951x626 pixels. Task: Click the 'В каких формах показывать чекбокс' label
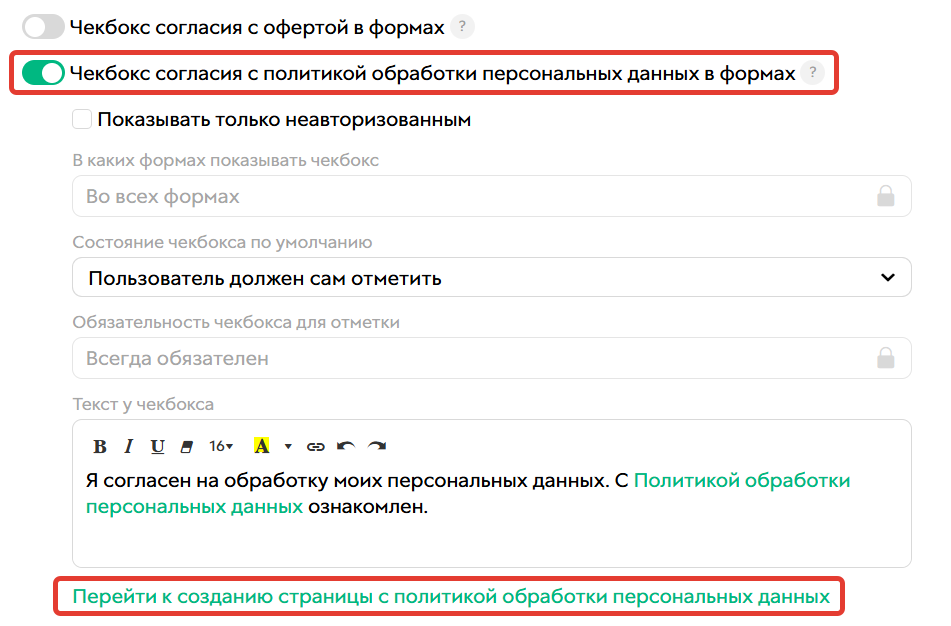pyautogui.click(x=226, y=160)
